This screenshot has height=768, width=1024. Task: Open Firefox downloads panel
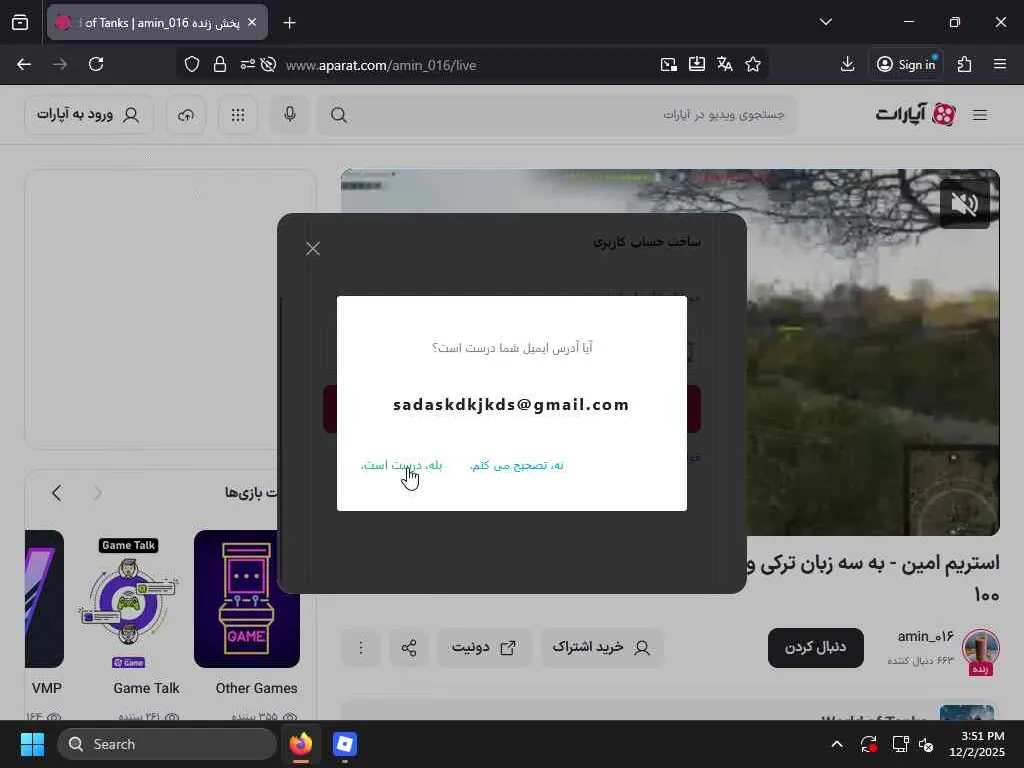click(x=847, y=64)
